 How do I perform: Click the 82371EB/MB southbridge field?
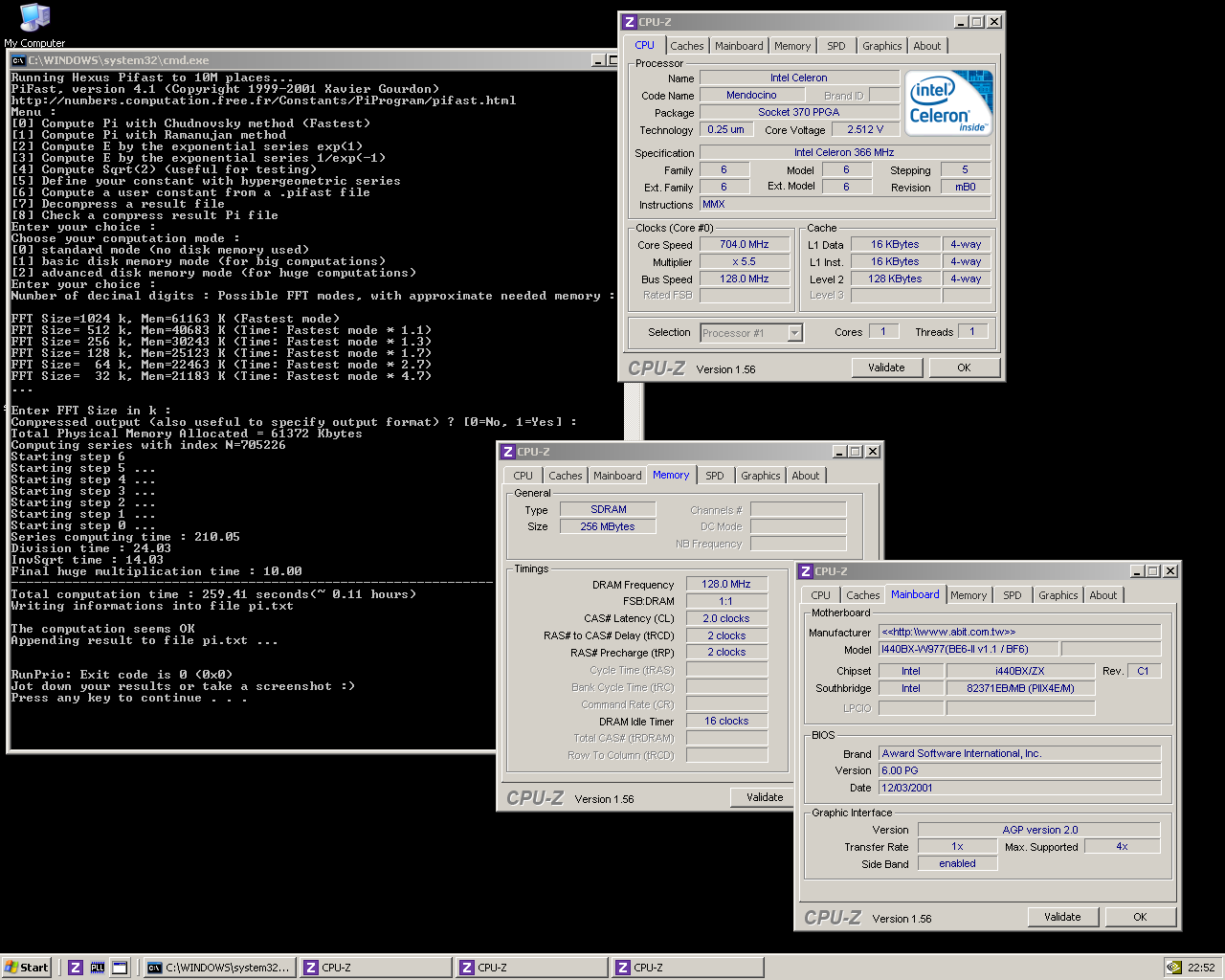[x=1020, y=689]
